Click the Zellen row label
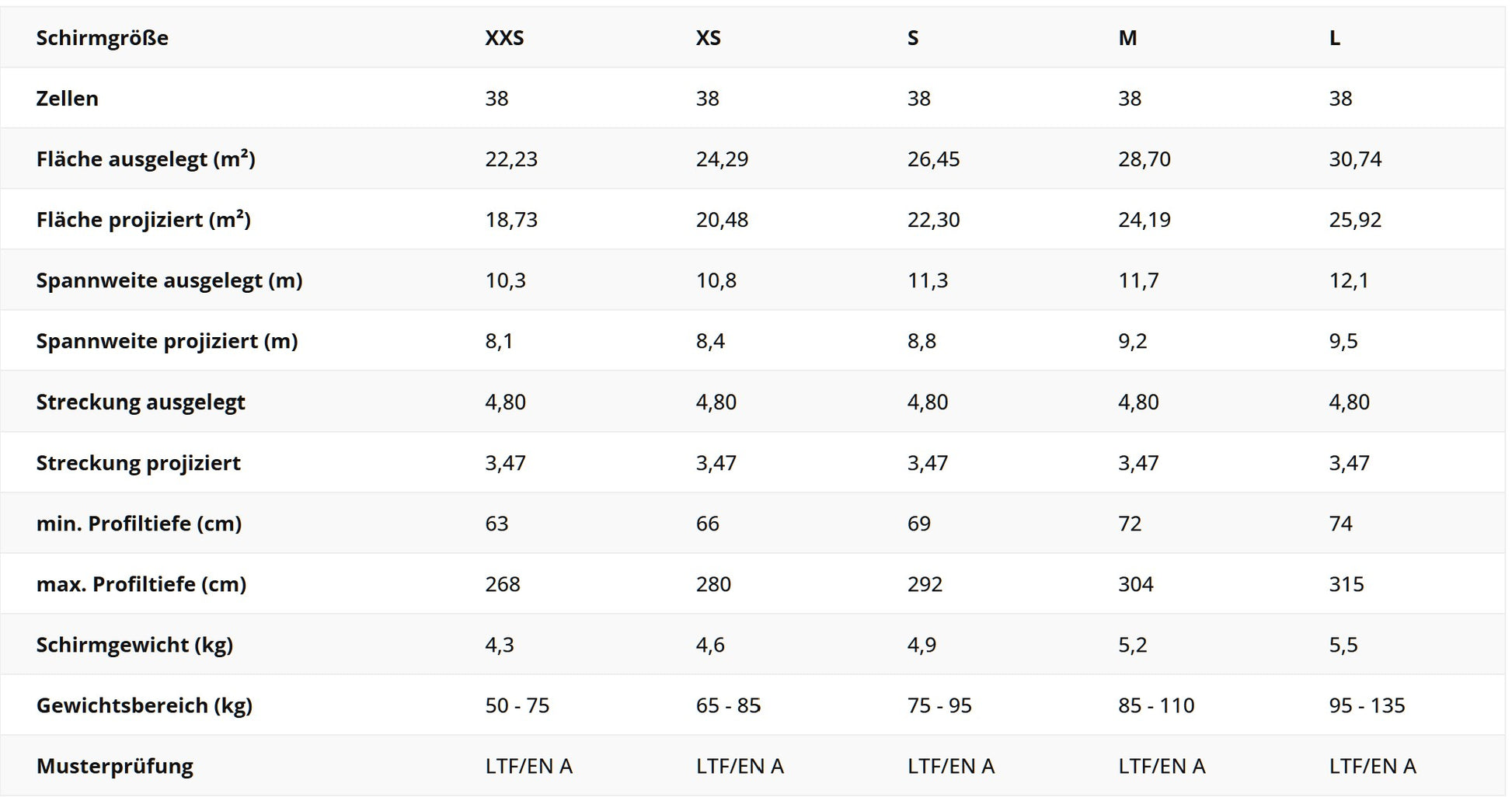Image resolution: width=1512 pixels, height=797 pixels. point(67,99)
